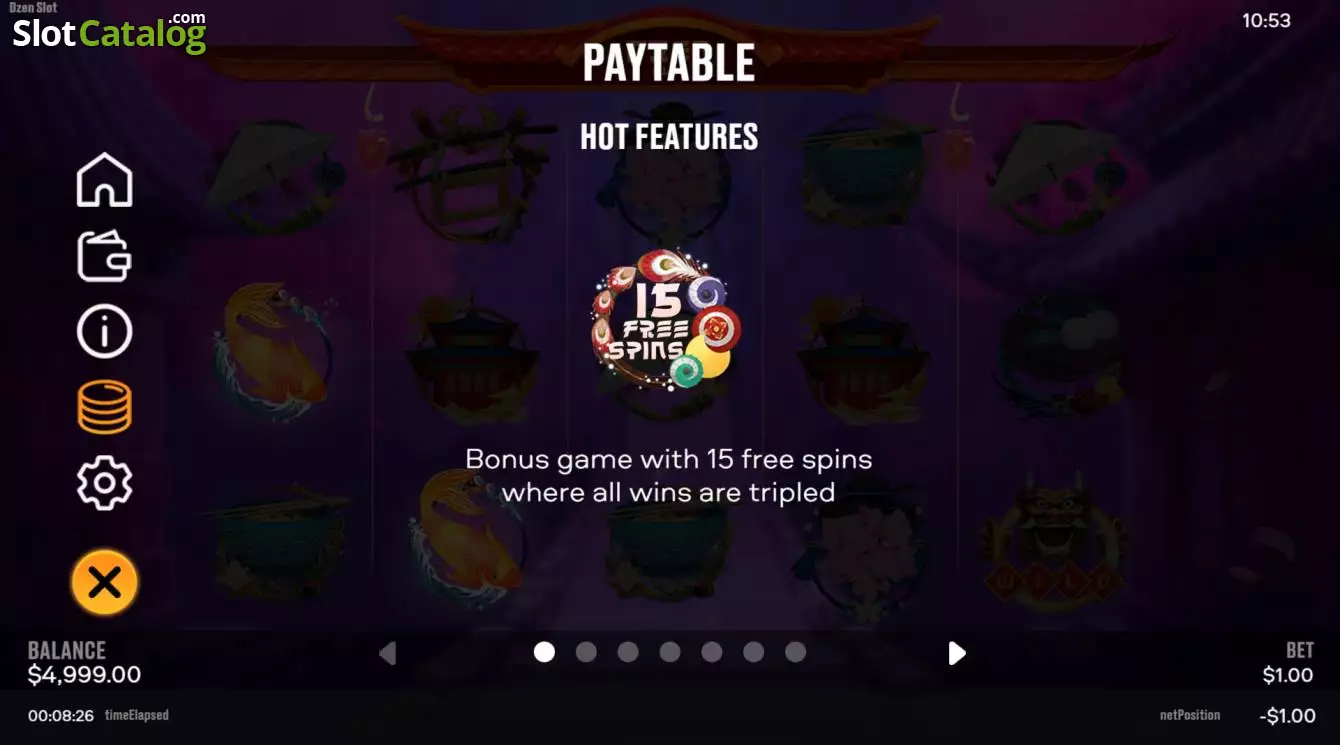Screen dimensions: 1340x745
Task: Click the PAYTABLE heading
Action: 669,63
